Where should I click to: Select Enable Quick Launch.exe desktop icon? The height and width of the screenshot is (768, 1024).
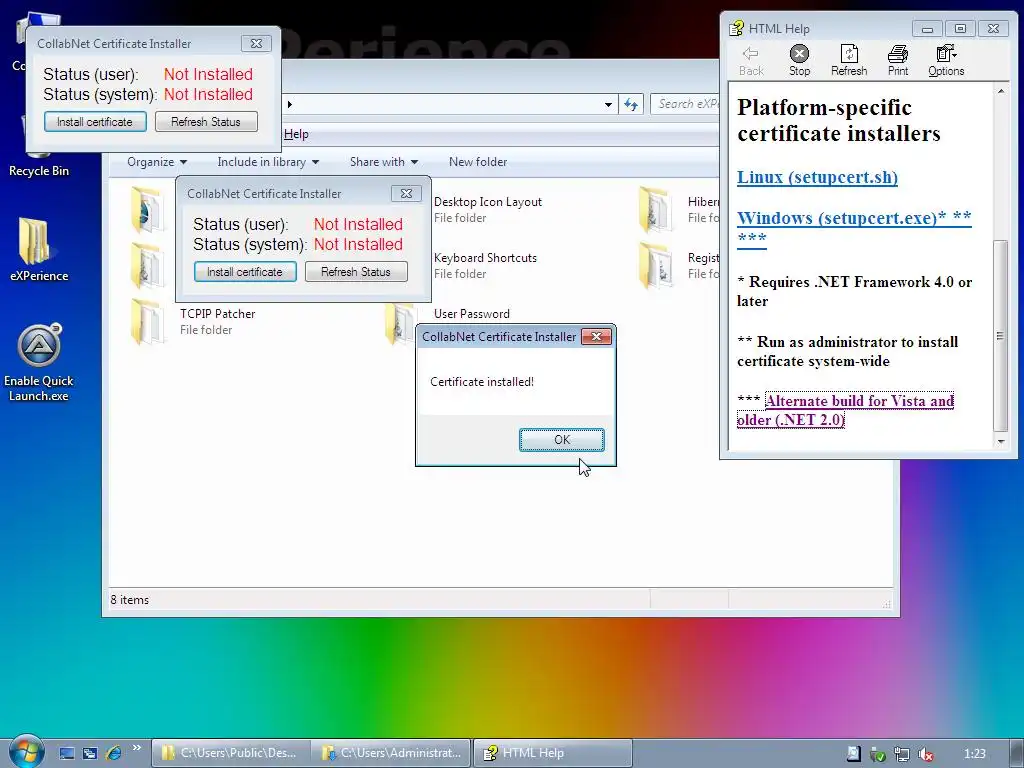pyautogui.click(x=39, y=362)
